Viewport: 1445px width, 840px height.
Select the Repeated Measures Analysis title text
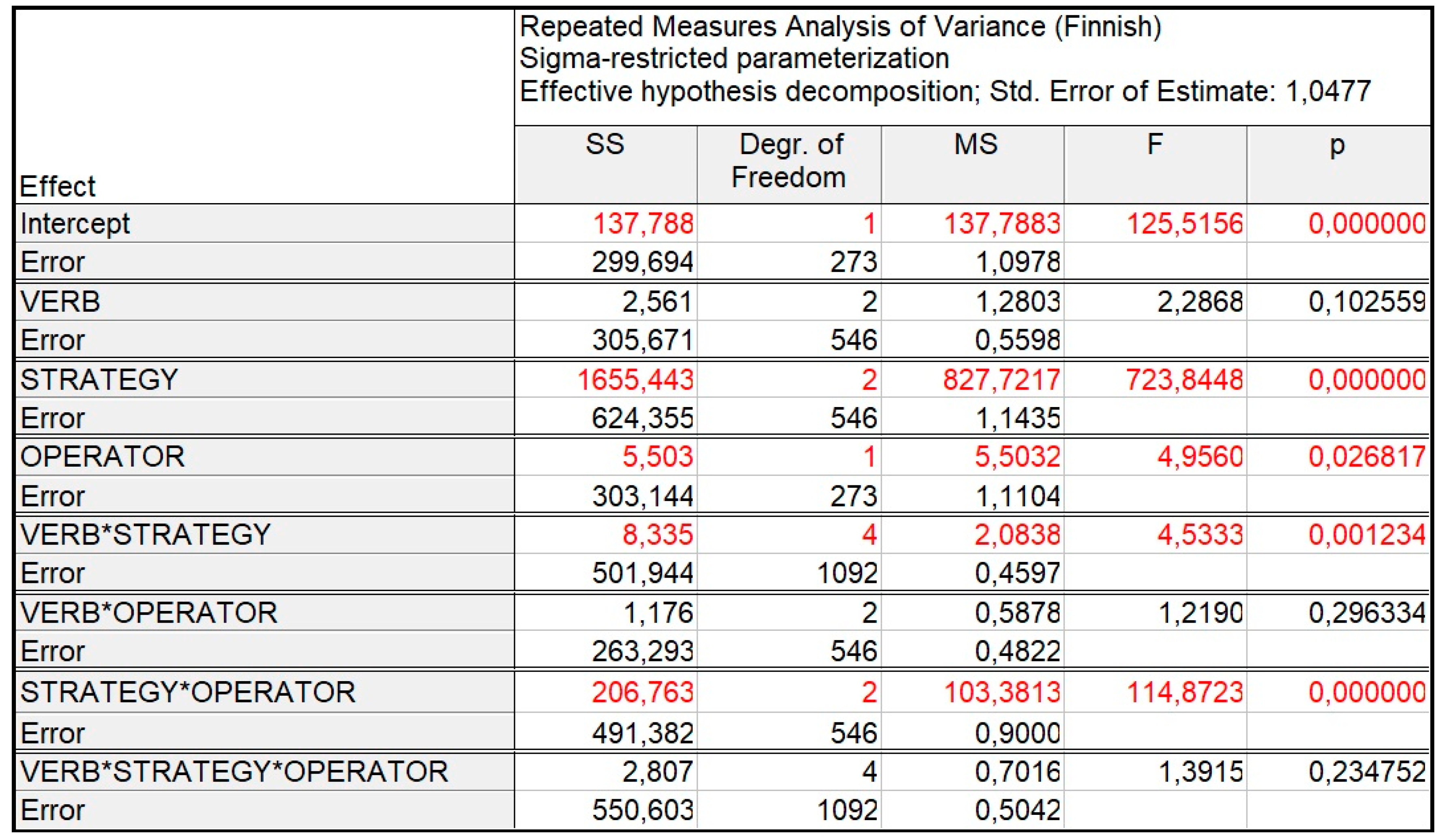pyautogui.click(x=840, y=26)
